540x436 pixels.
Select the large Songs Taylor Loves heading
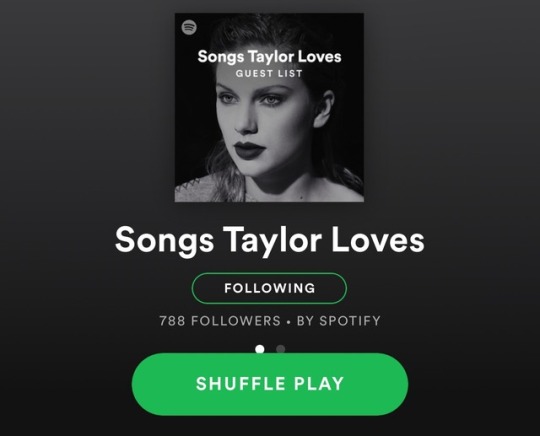270,241
